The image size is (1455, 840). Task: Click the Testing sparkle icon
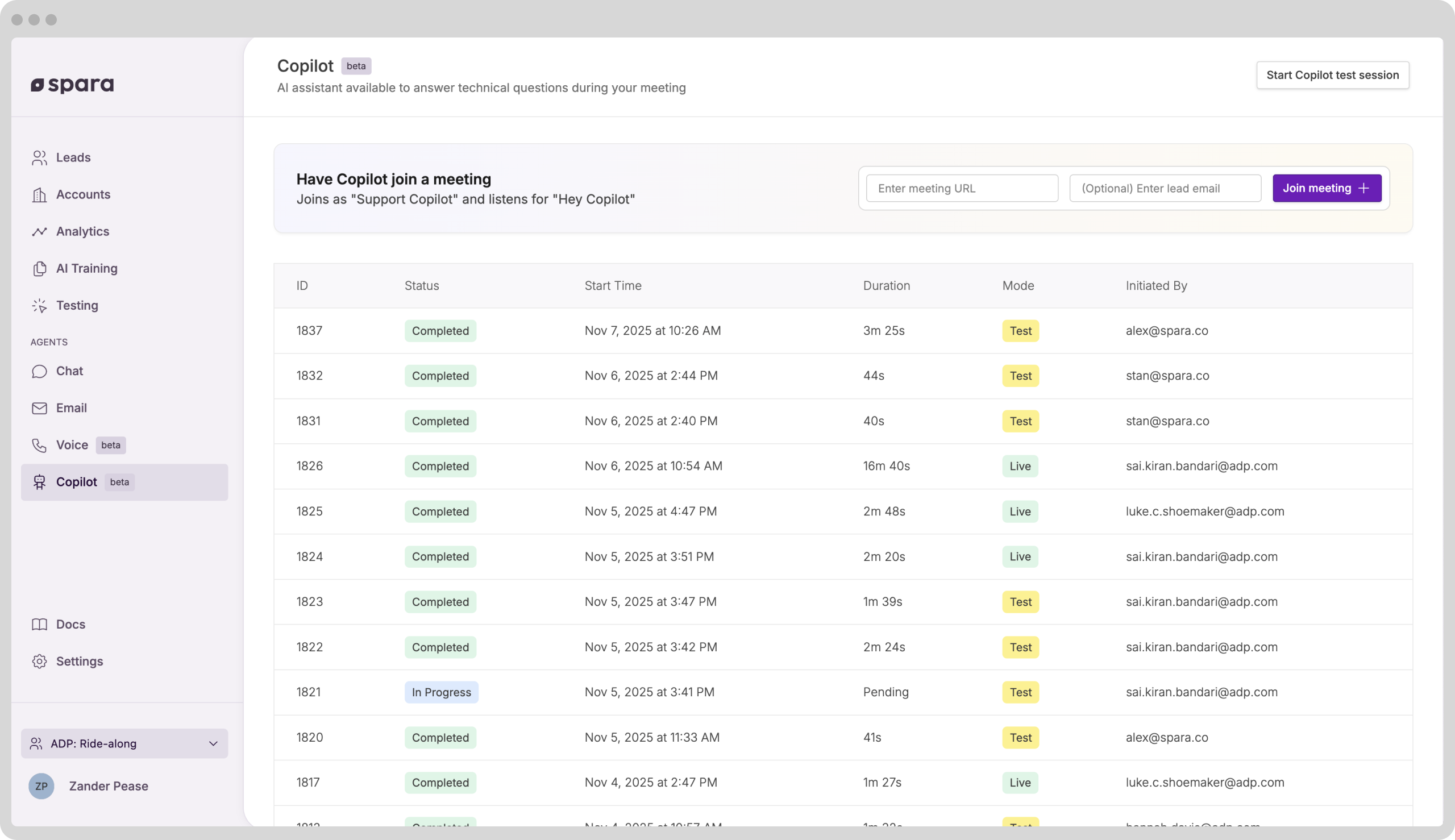click(x=39, y=306)
